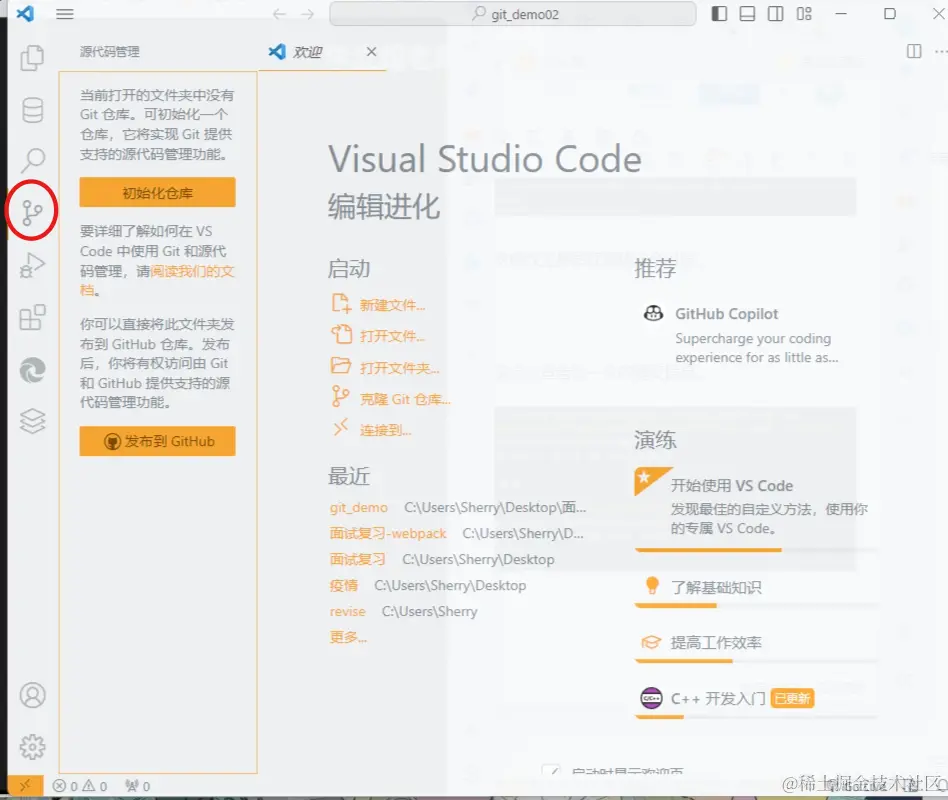Click 更多... to show more recent items

coord(348,637)
